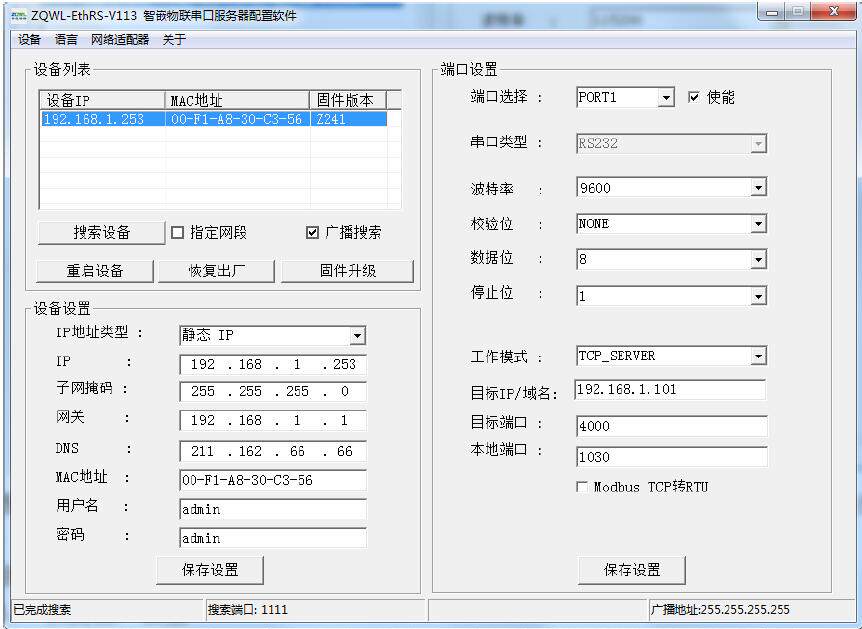Image resolution: width=862 pixels, height=629 pixels.
Task: Open the 校验位 NONE dropdown
Action: (x=759, y=224)
